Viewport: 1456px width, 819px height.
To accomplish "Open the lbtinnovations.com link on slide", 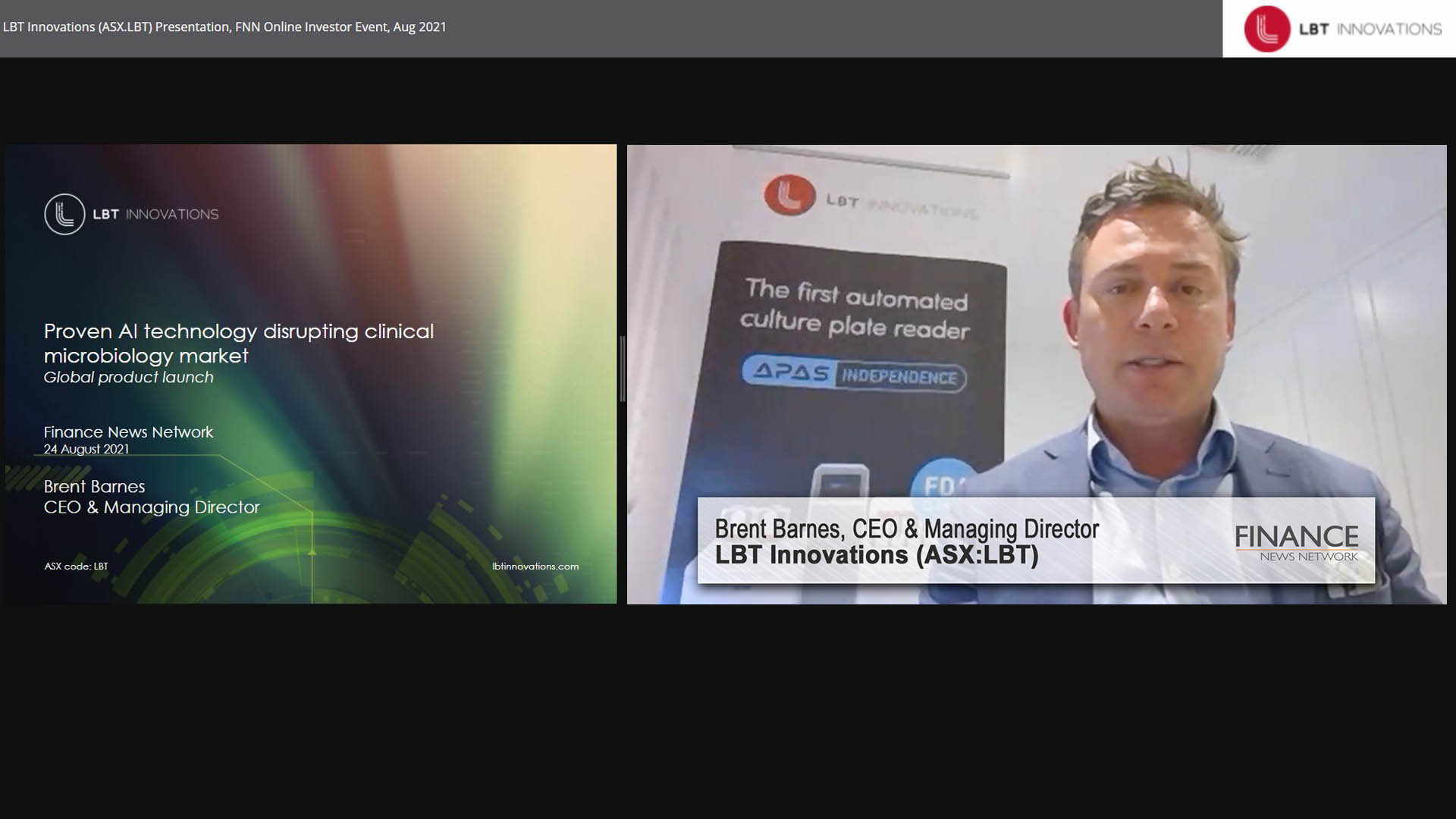I will pyautogui.click(x=535, y=566).
